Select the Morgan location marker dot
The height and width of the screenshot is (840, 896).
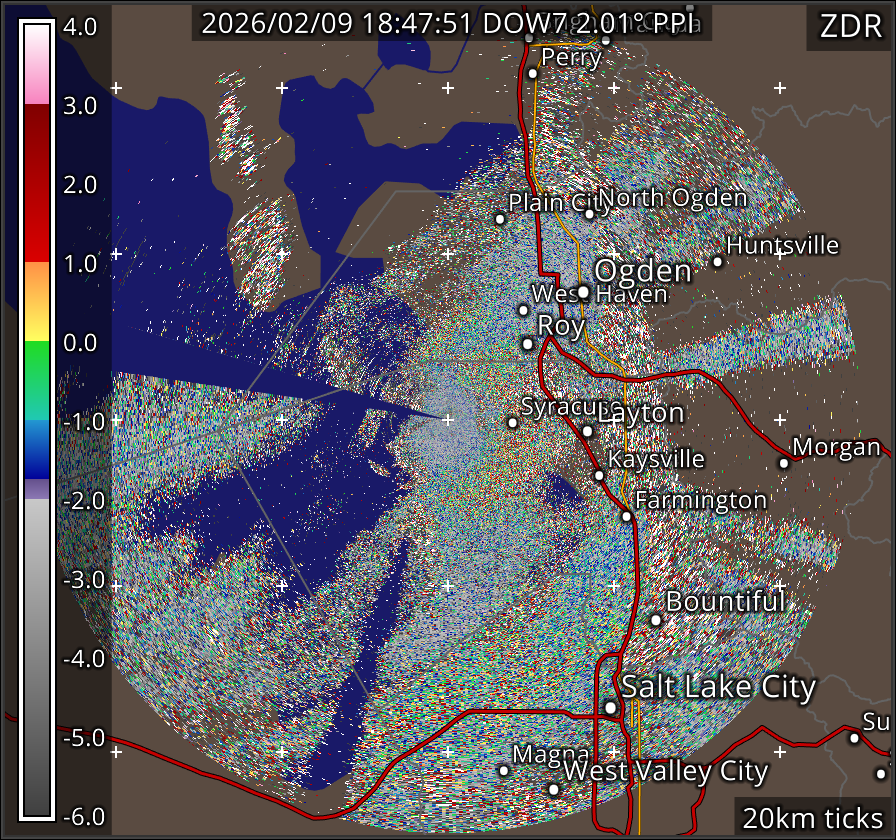click(784, 463)
